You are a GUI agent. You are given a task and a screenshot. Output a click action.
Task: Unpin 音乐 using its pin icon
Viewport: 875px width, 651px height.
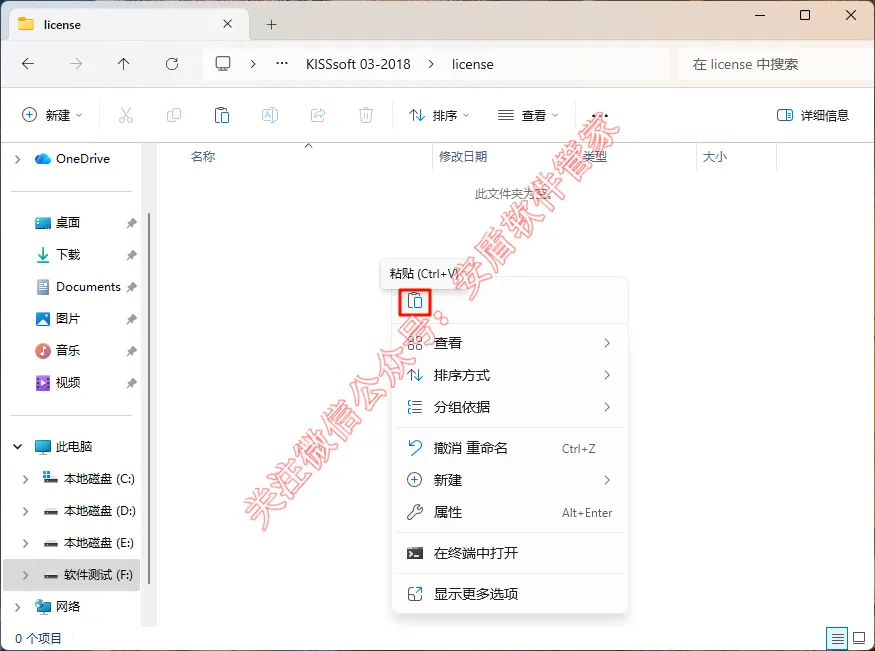pos(131,351)
